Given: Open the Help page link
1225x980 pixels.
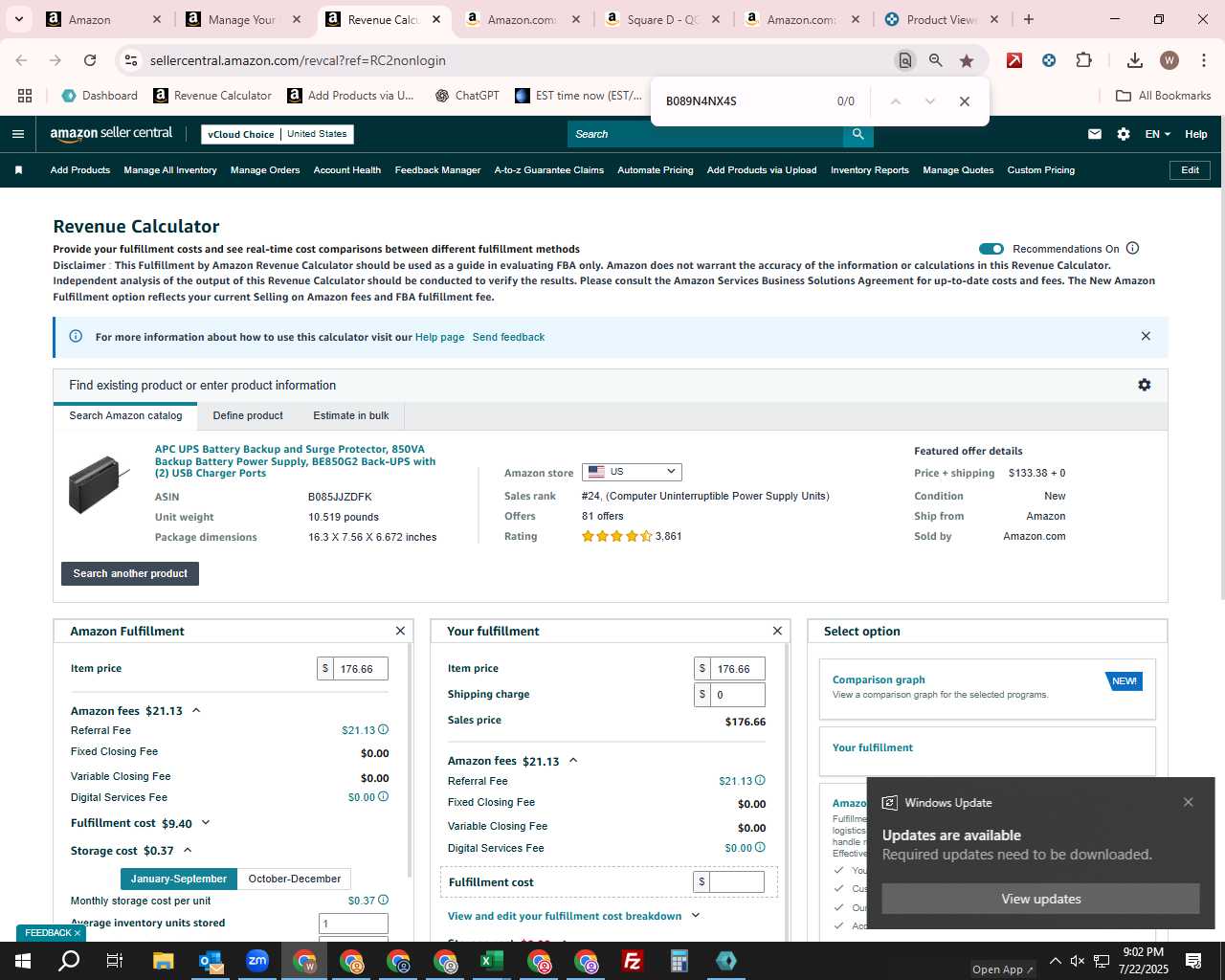Looking at the screenshot, I should coord(439,337).
